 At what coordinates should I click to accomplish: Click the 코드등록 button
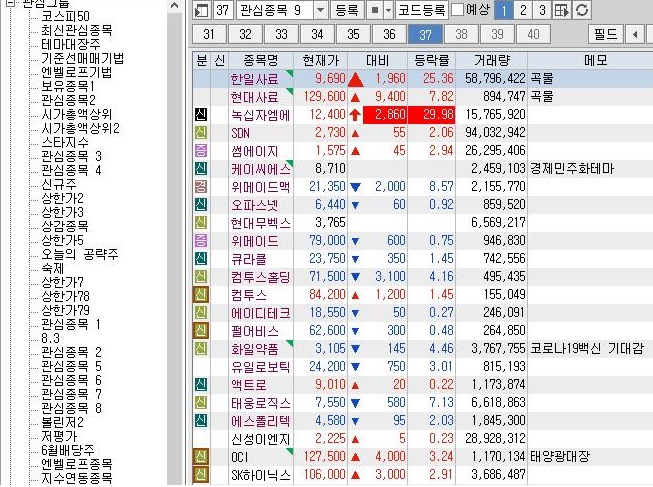421,10
